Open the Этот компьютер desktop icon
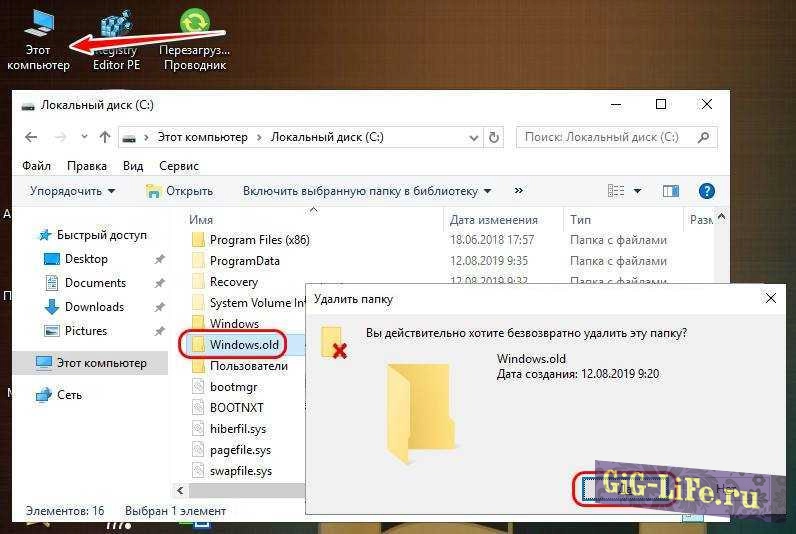Image resolution: width=796 pixels, height=534 pixels. coord(39,40)
